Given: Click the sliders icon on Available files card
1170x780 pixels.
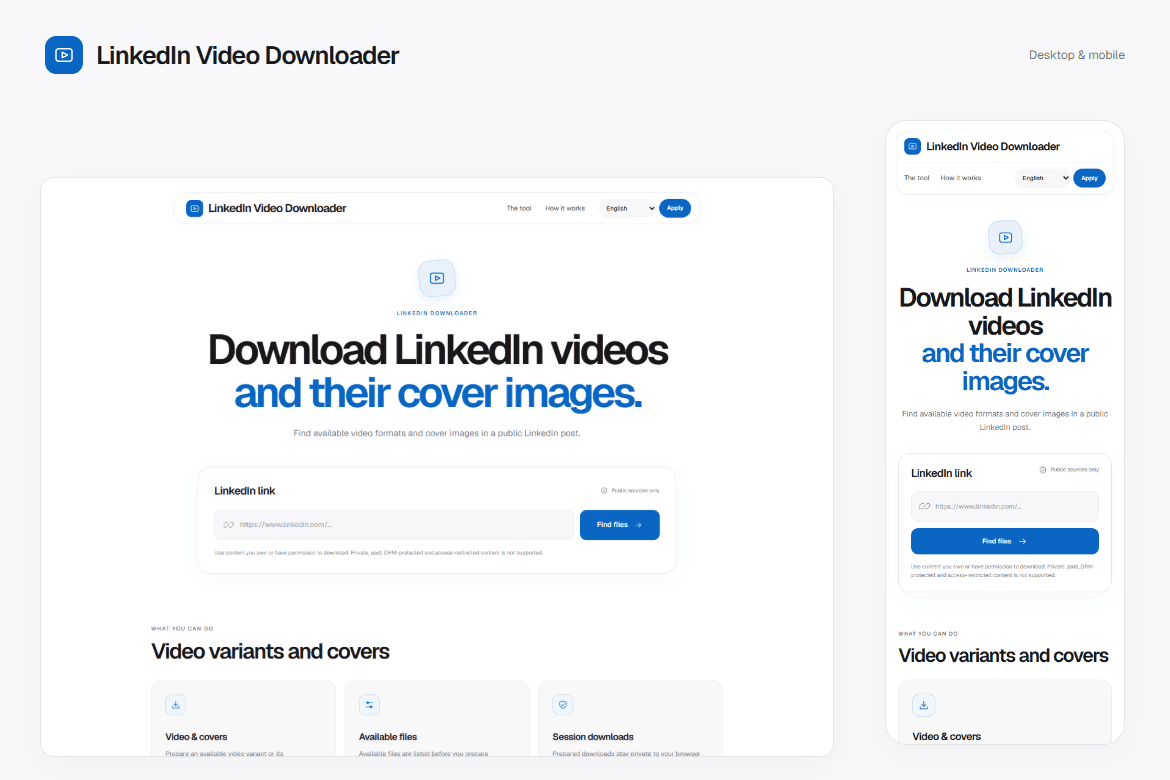Looking at the screenshot, I should pos(369,705).
